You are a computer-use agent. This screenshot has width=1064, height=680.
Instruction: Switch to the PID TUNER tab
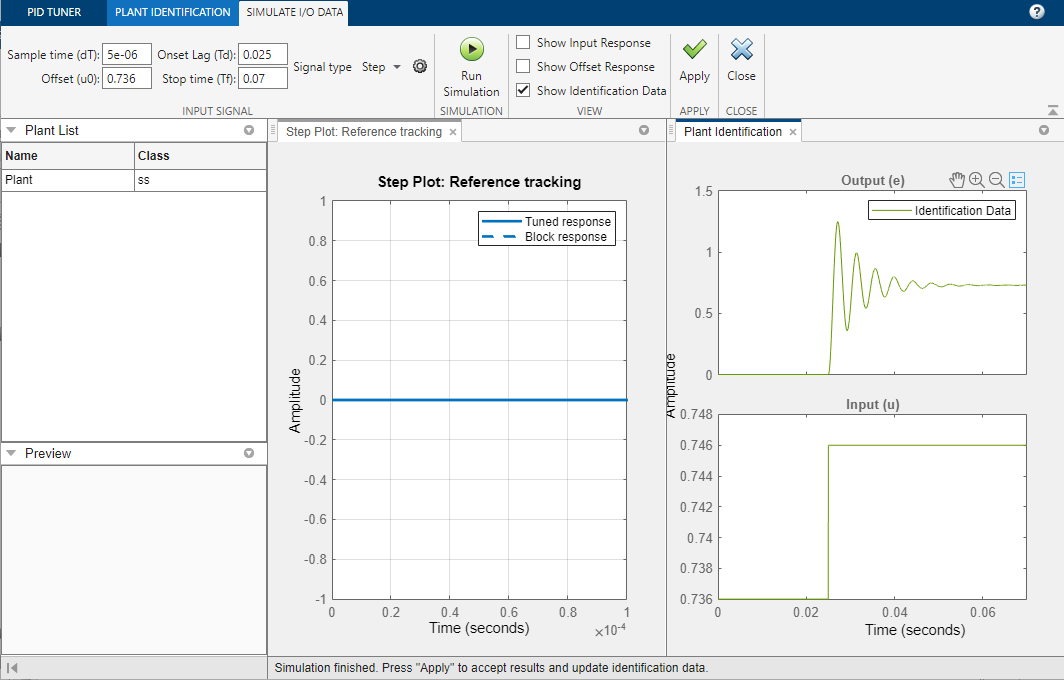click(54, 12)
